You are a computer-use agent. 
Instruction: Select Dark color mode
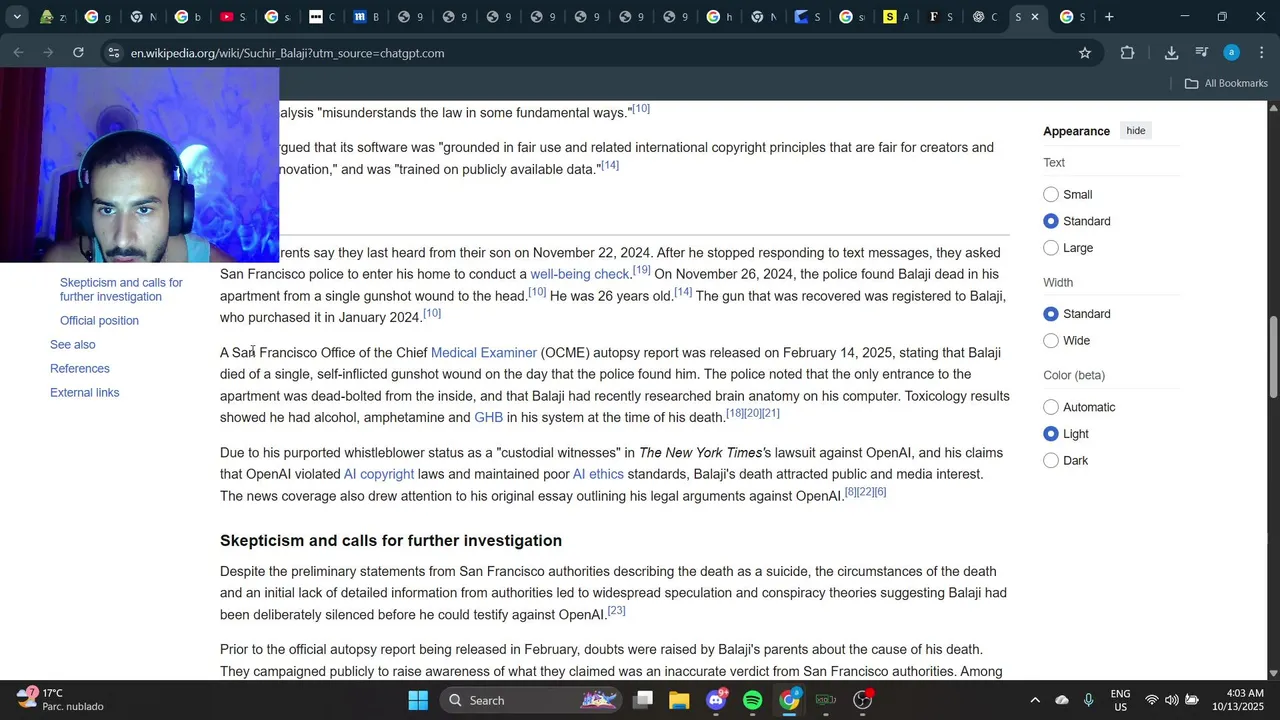(x=1051, y=461)
